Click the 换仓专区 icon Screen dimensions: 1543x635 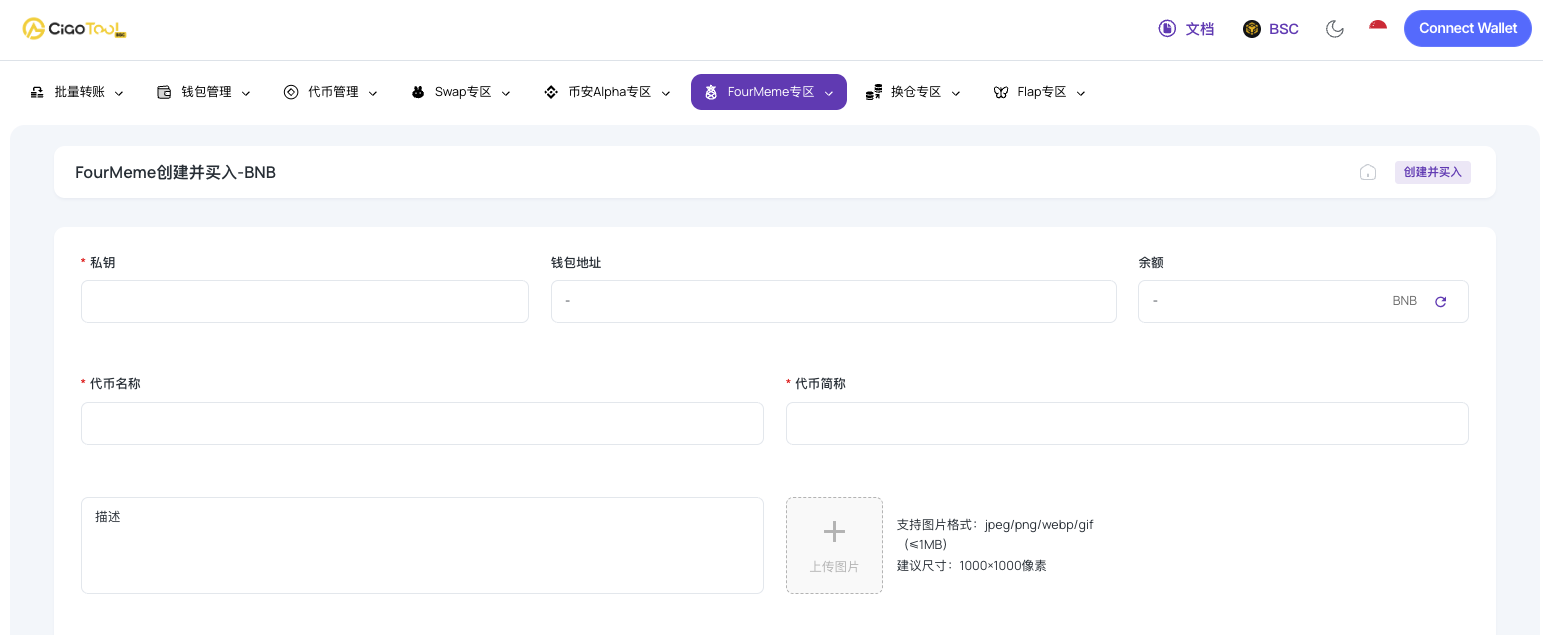pyautogui.click(x=873, y=92)
